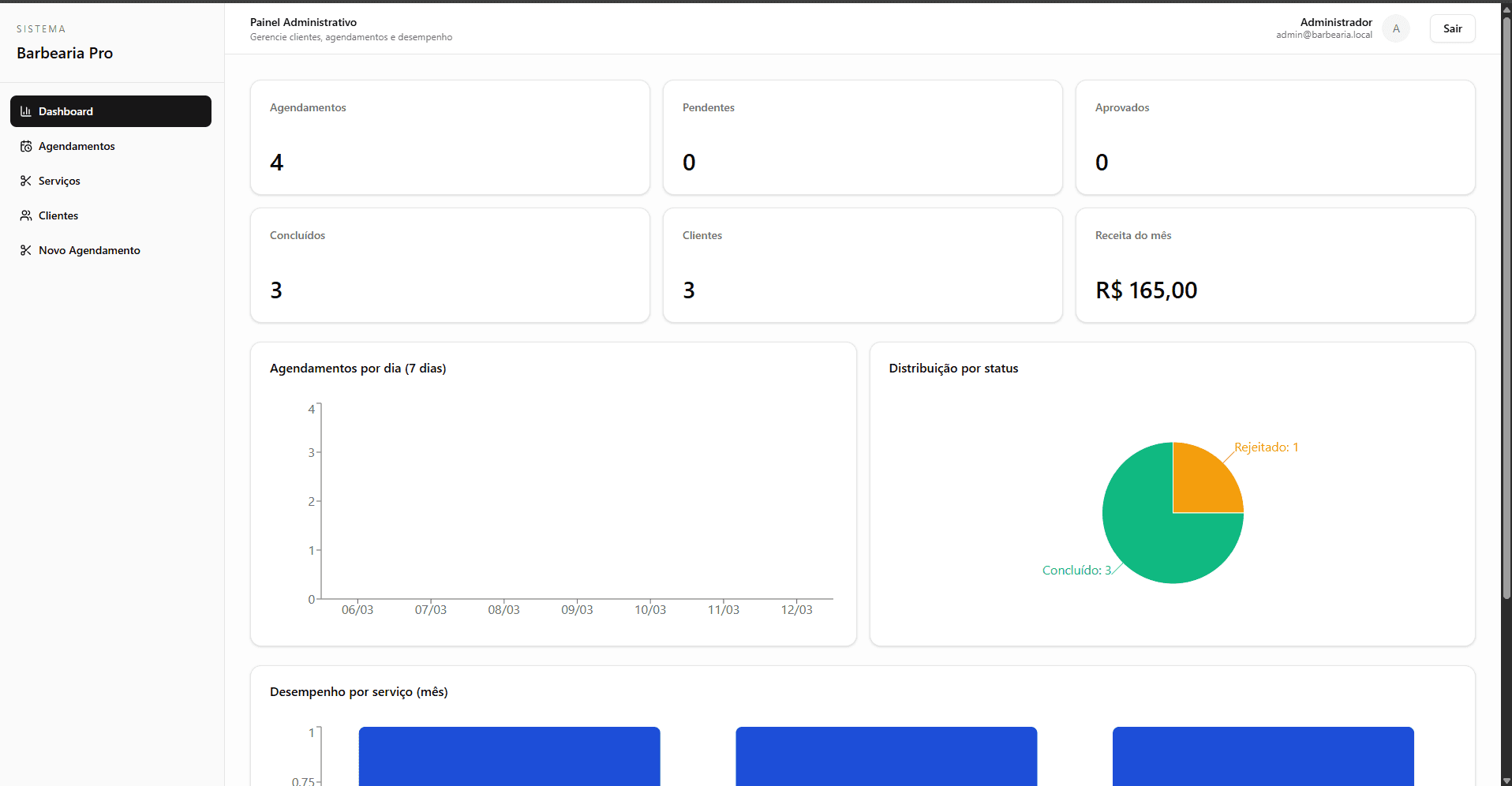The height and width of the screenshot is (786, 1512).
Task: Open the Agendamentos sidebar menu item
Action: (x=77, y=146)
